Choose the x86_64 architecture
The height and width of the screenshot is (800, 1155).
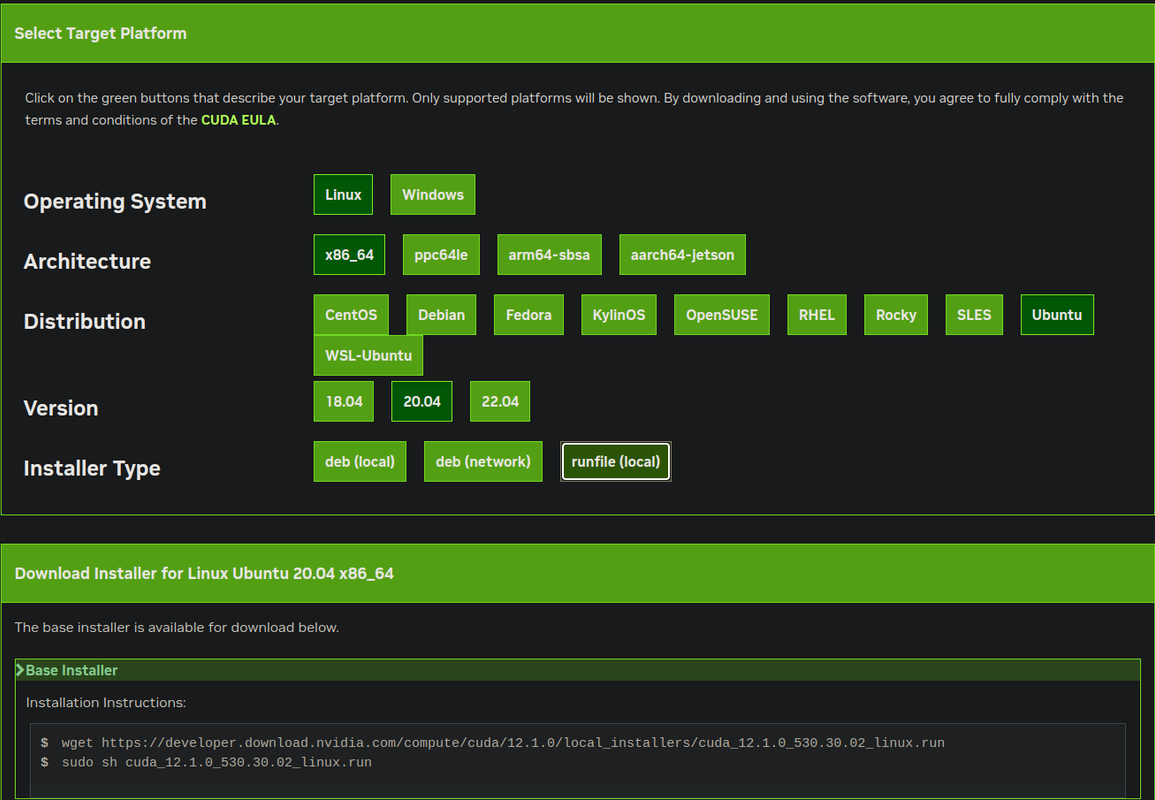coord(349,254)
